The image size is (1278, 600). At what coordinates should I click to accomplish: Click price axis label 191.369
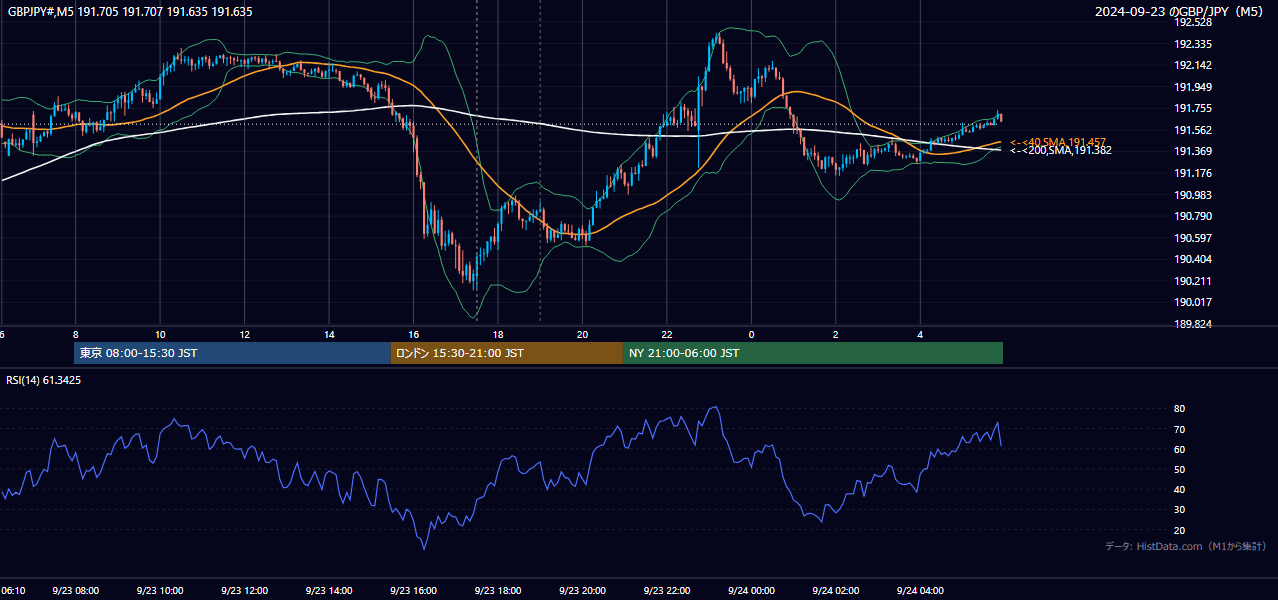point(1192,151)
